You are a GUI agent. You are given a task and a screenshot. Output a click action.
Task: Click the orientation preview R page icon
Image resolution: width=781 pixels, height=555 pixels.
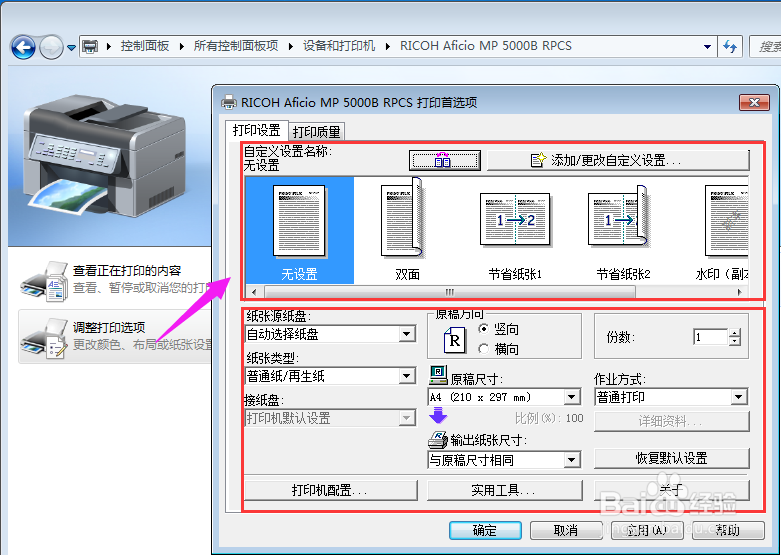coord(454,340)
